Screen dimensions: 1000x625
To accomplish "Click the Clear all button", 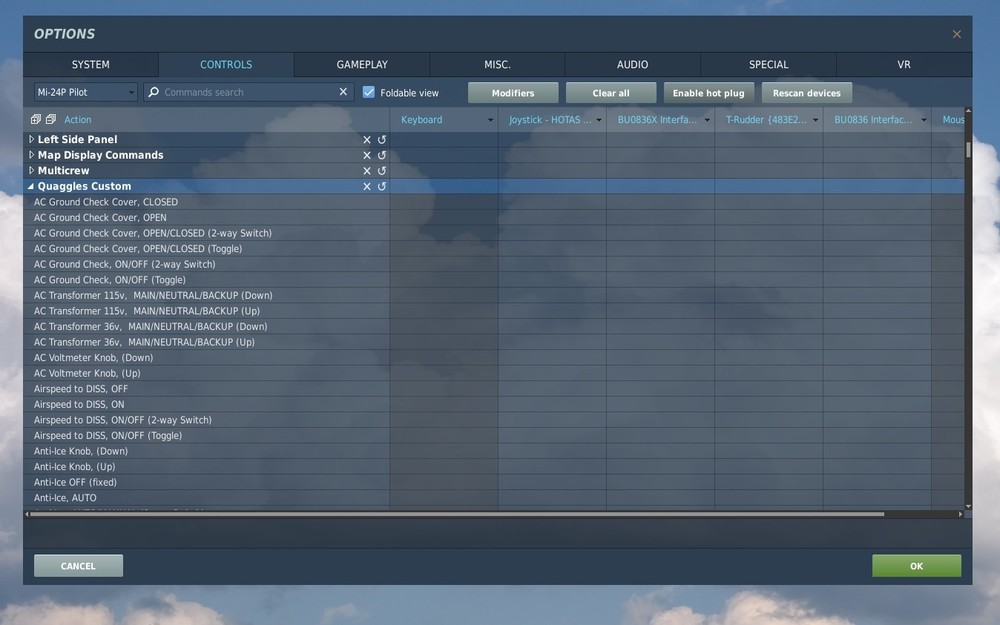I will 611,92.
